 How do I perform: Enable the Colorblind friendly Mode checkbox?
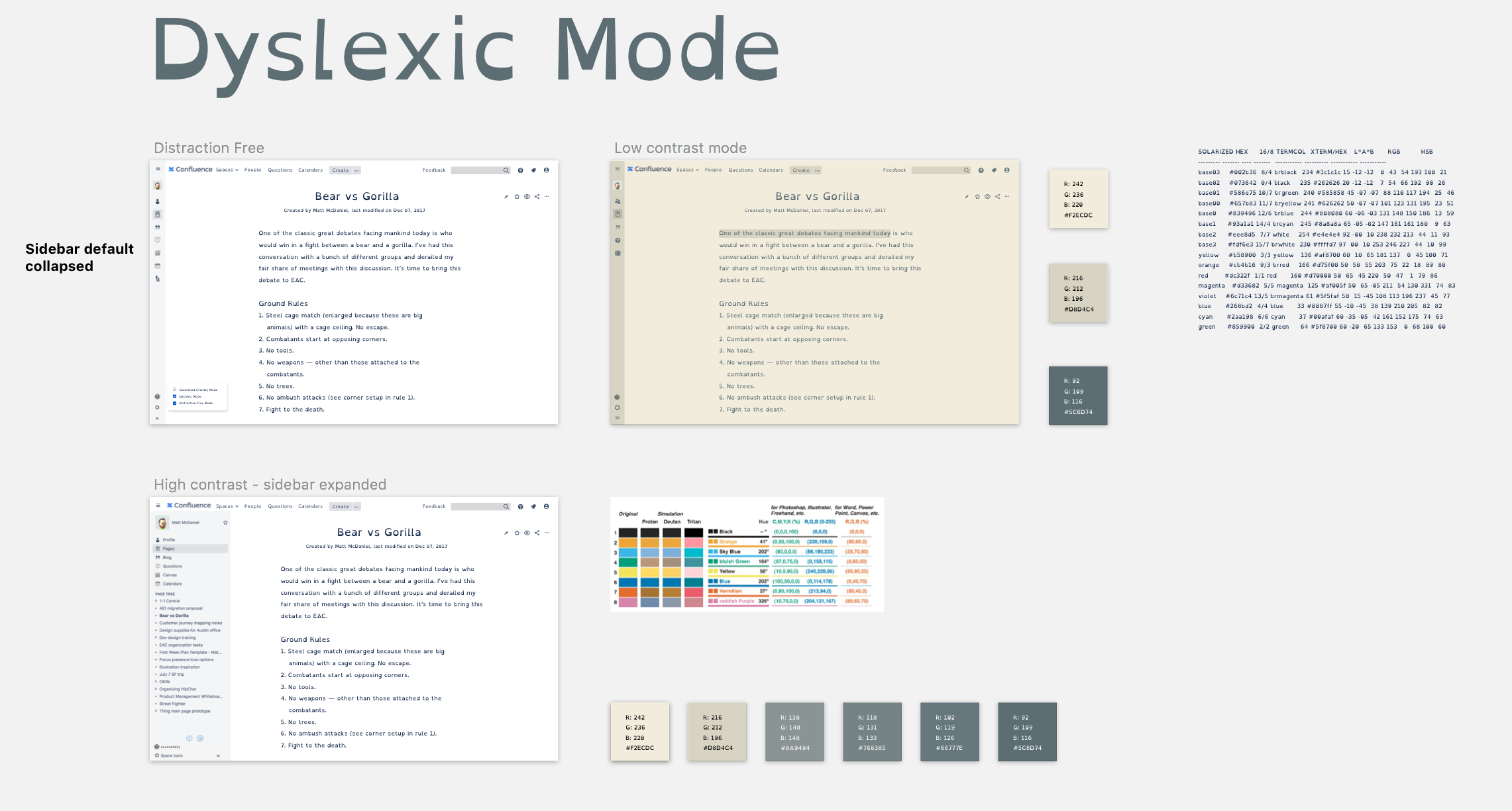[x=175, y=390]
